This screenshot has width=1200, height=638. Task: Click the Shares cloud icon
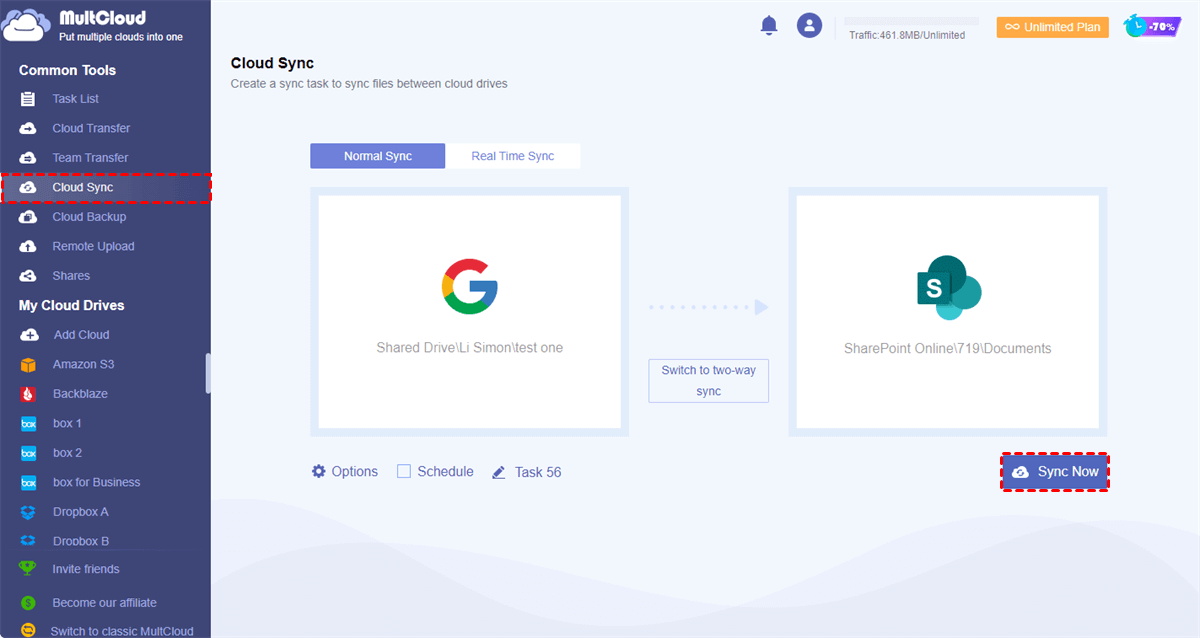coord(28,276)
